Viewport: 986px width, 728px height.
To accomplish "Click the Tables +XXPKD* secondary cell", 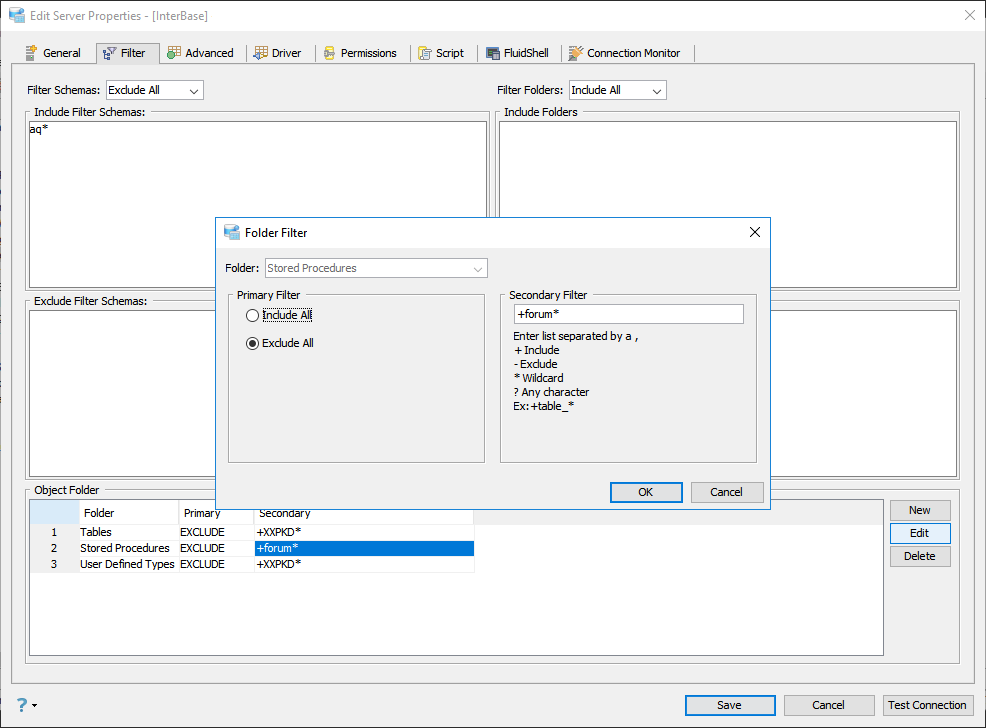I will pos(363,532).
